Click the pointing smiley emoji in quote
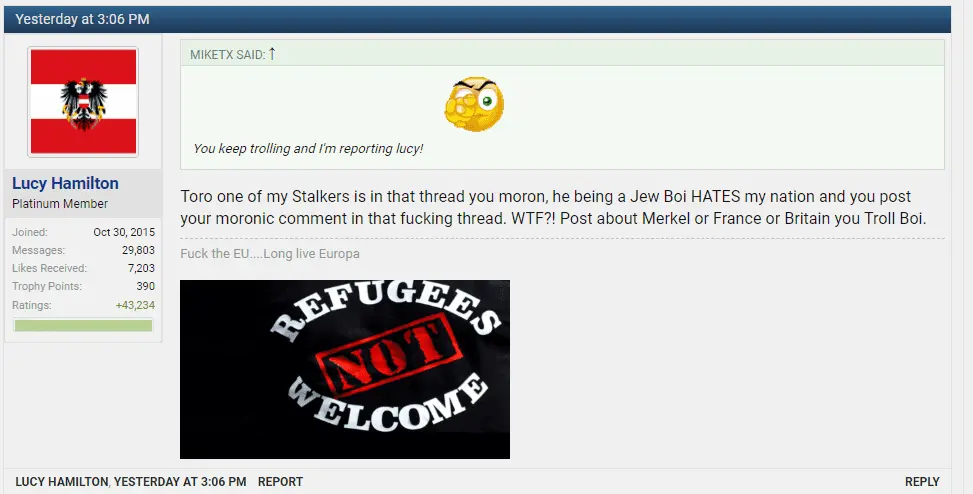Image resolution: width=973 pixels, height=494 pixels. pyautogui.click(x=474, y=104)
